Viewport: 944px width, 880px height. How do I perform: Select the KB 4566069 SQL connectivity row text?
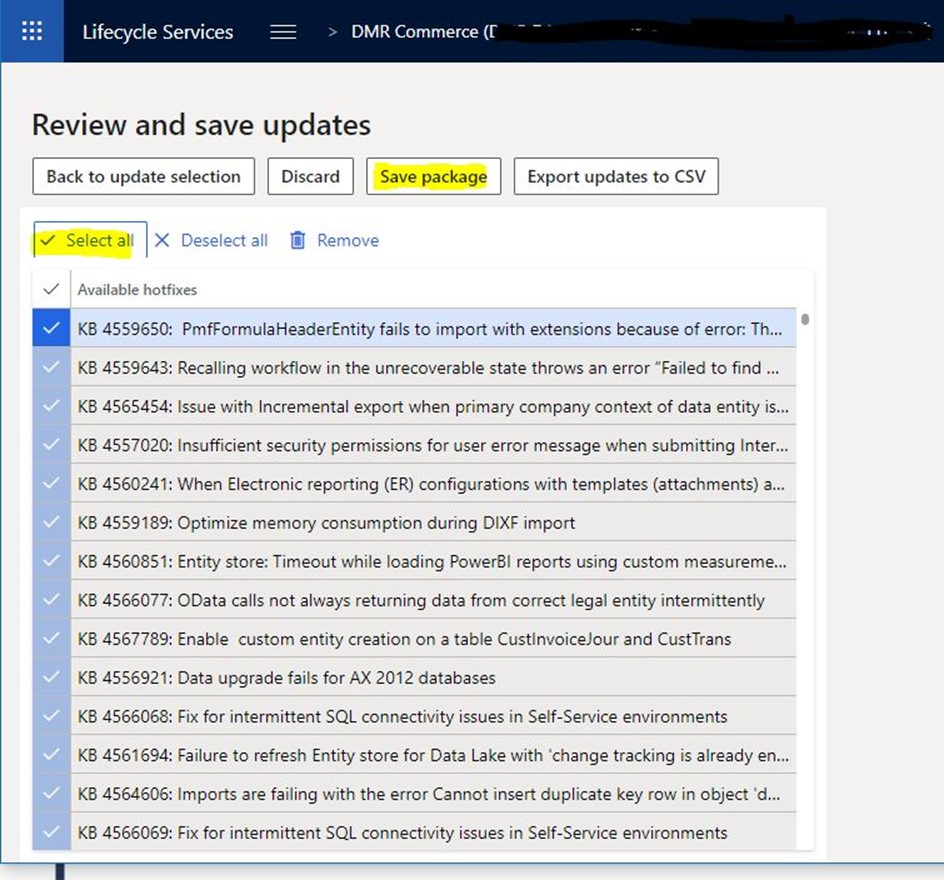tap(402, 832)
